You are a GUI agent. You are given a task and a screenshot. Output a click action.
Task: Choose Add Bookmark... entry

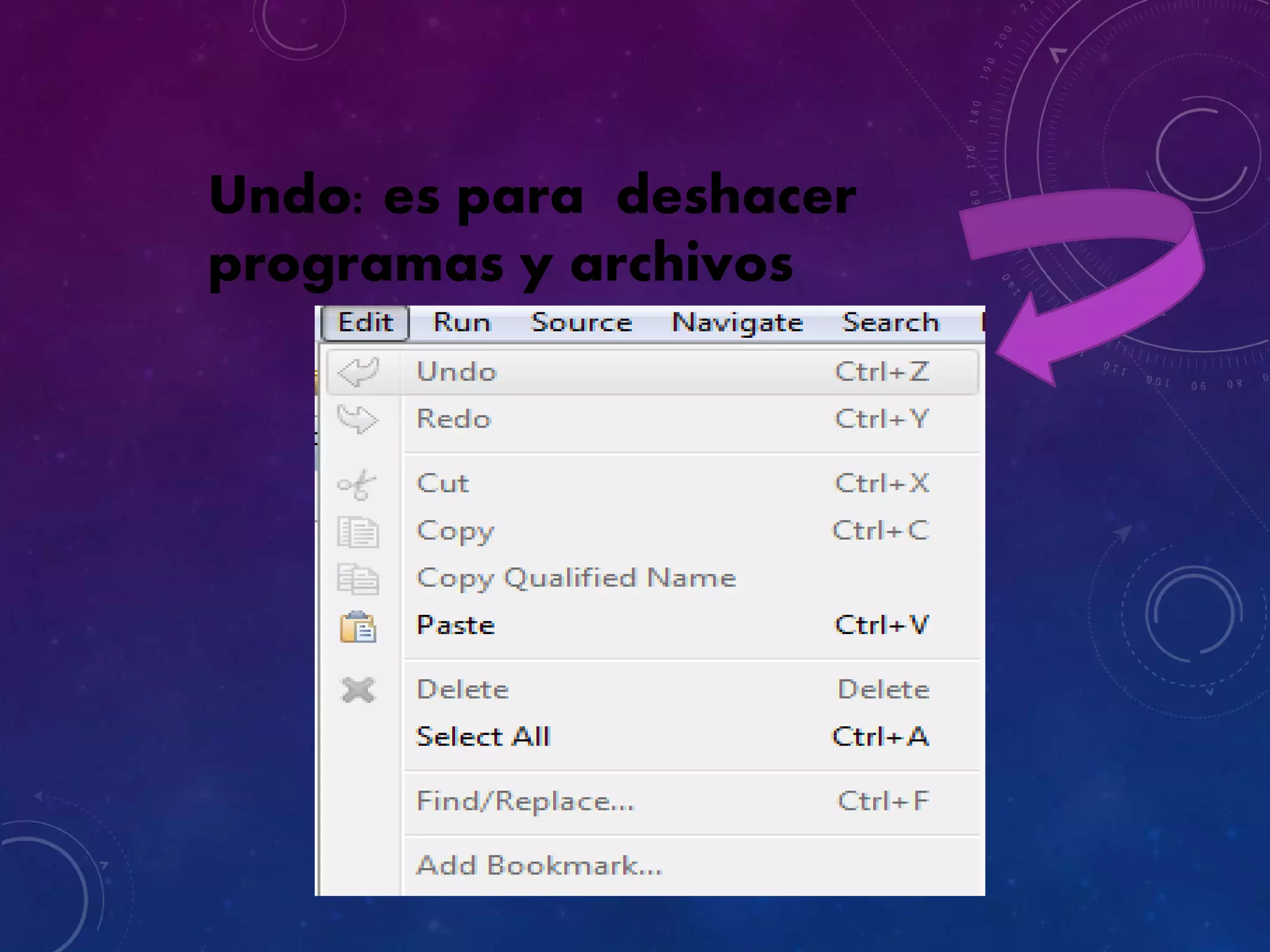652,866
